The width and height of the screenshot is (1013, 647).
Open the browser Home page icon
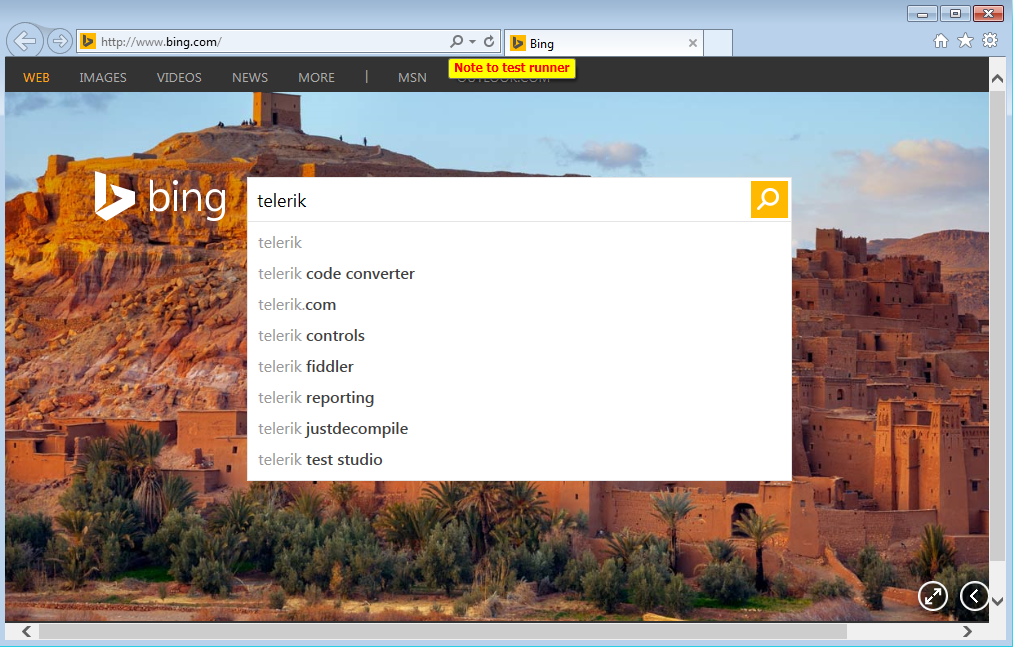click(941, 41)
